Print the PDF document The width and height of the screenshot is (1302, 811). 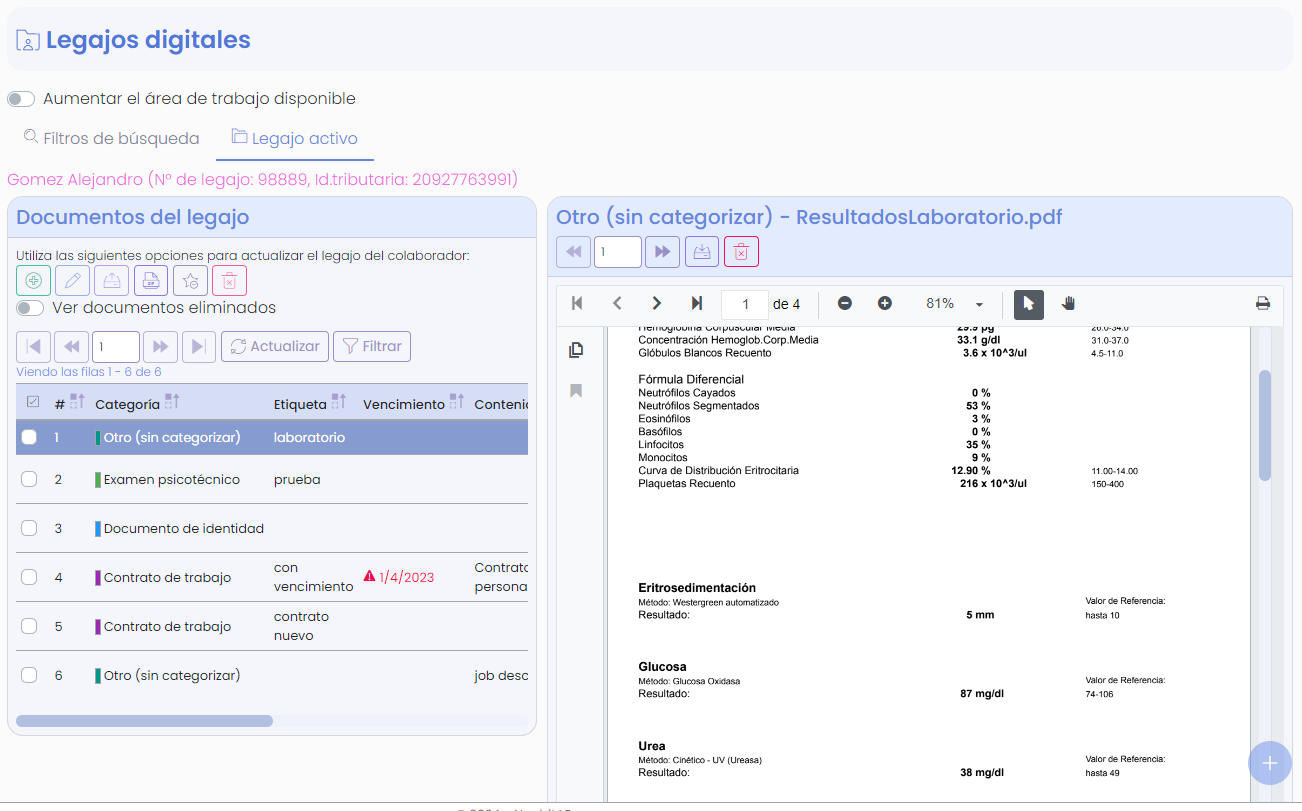coord(1263,304)
